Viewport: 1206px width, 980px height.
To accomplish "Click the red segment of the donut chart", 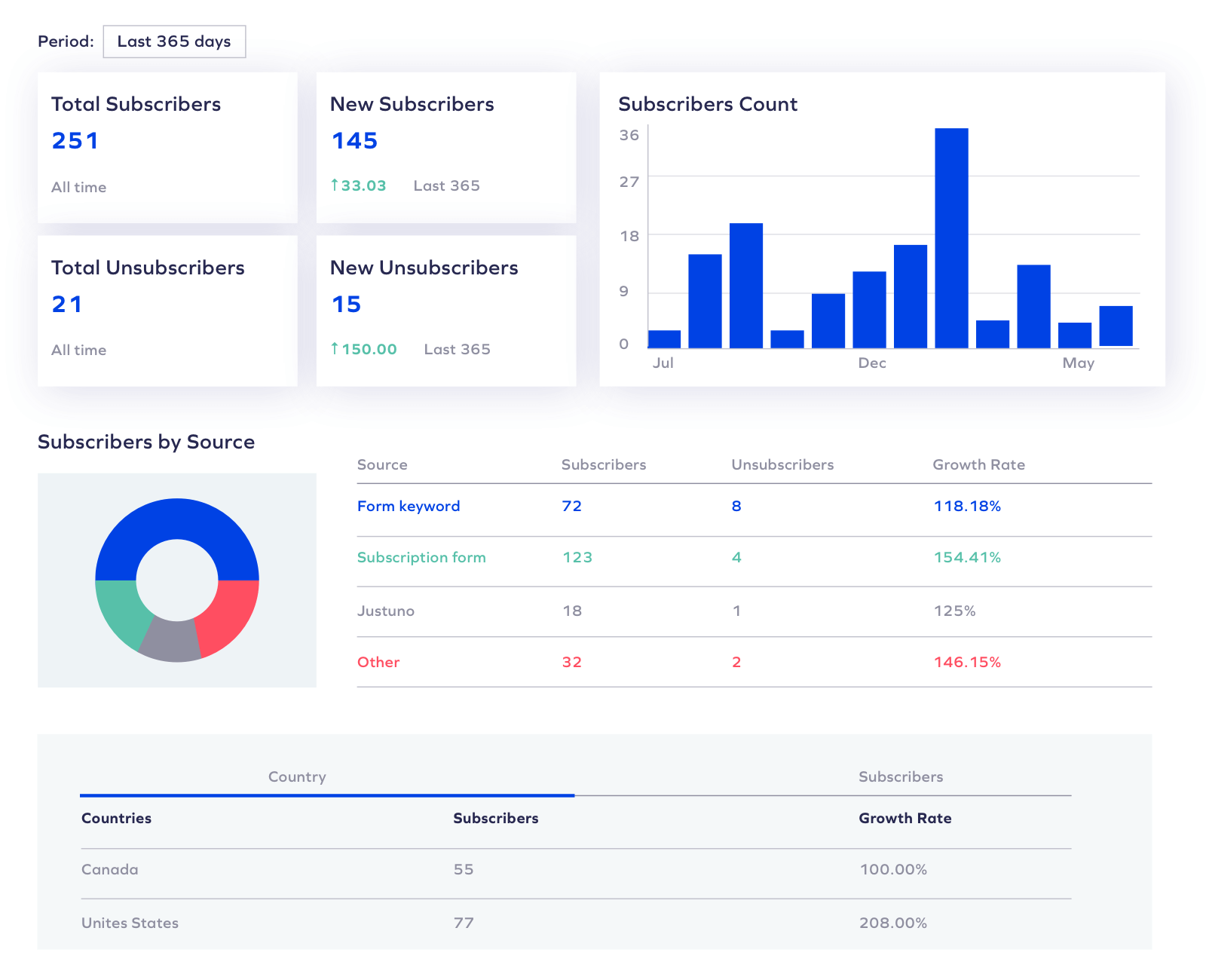I will [x=228, y=613].
